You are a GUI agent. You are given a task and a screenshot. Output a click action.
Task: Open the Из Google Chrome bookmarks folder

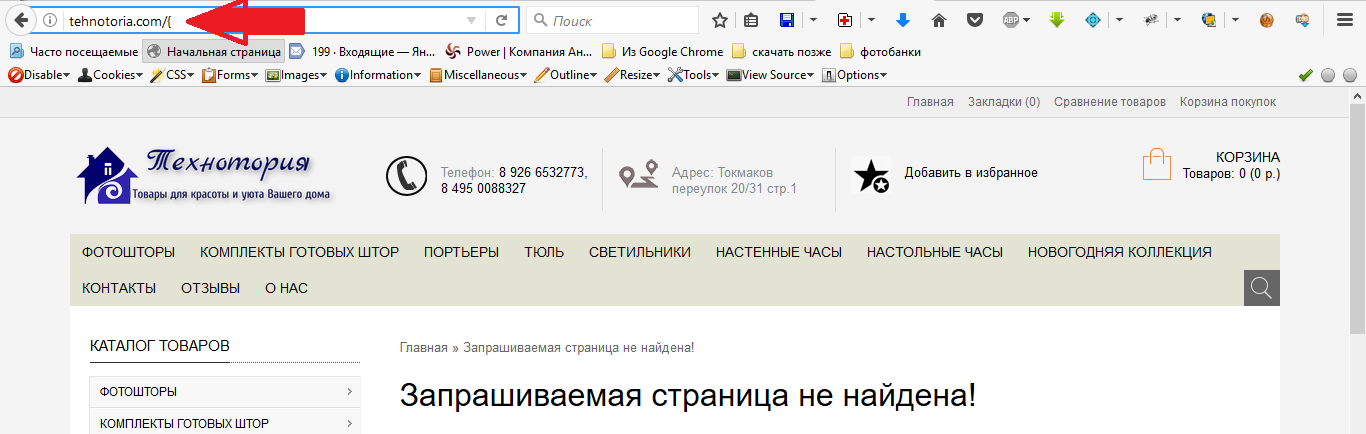pos(663,51)
